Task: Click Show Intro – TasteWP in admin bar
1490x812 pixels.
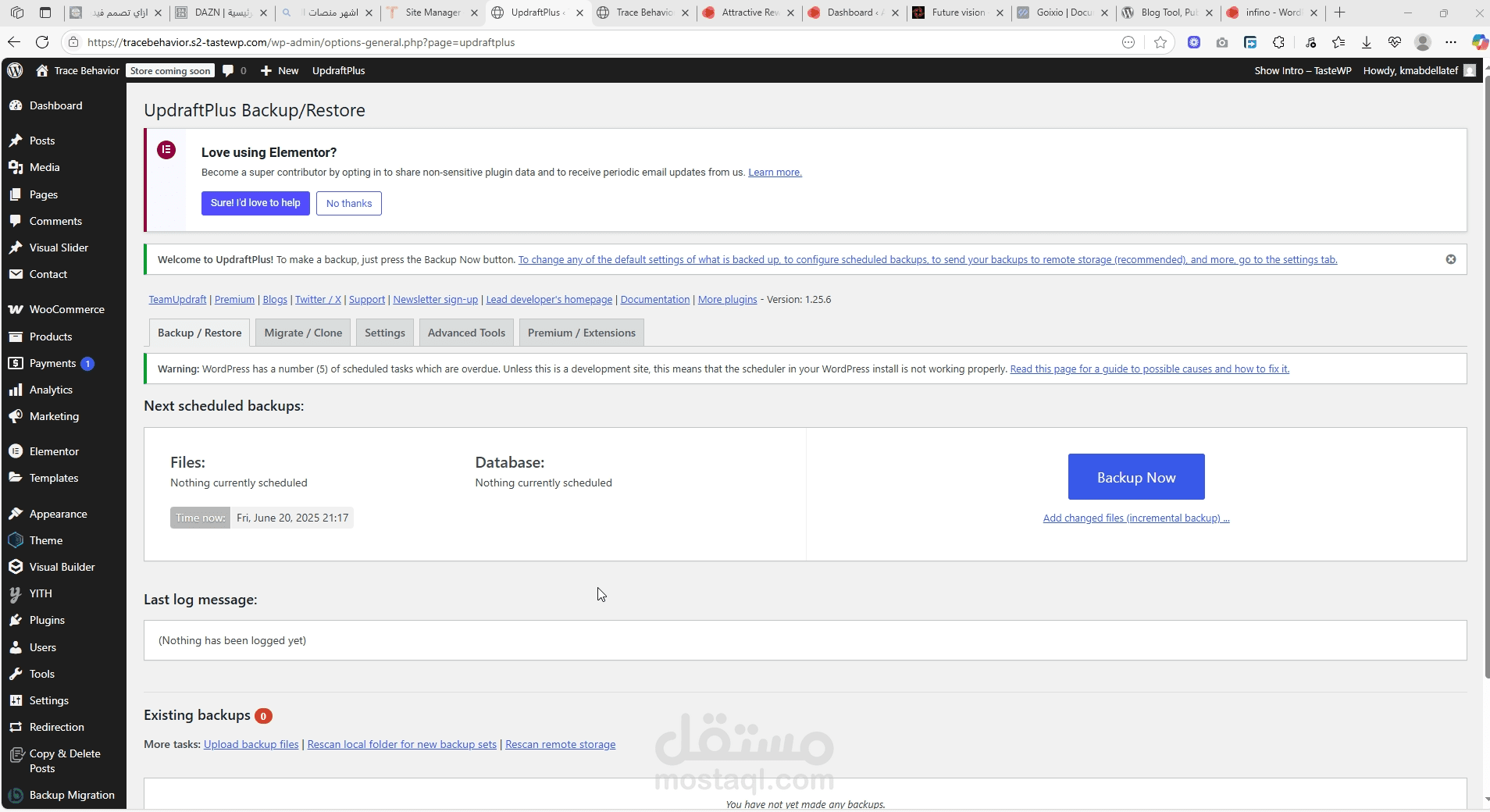Action: (x=1303, y=70)
